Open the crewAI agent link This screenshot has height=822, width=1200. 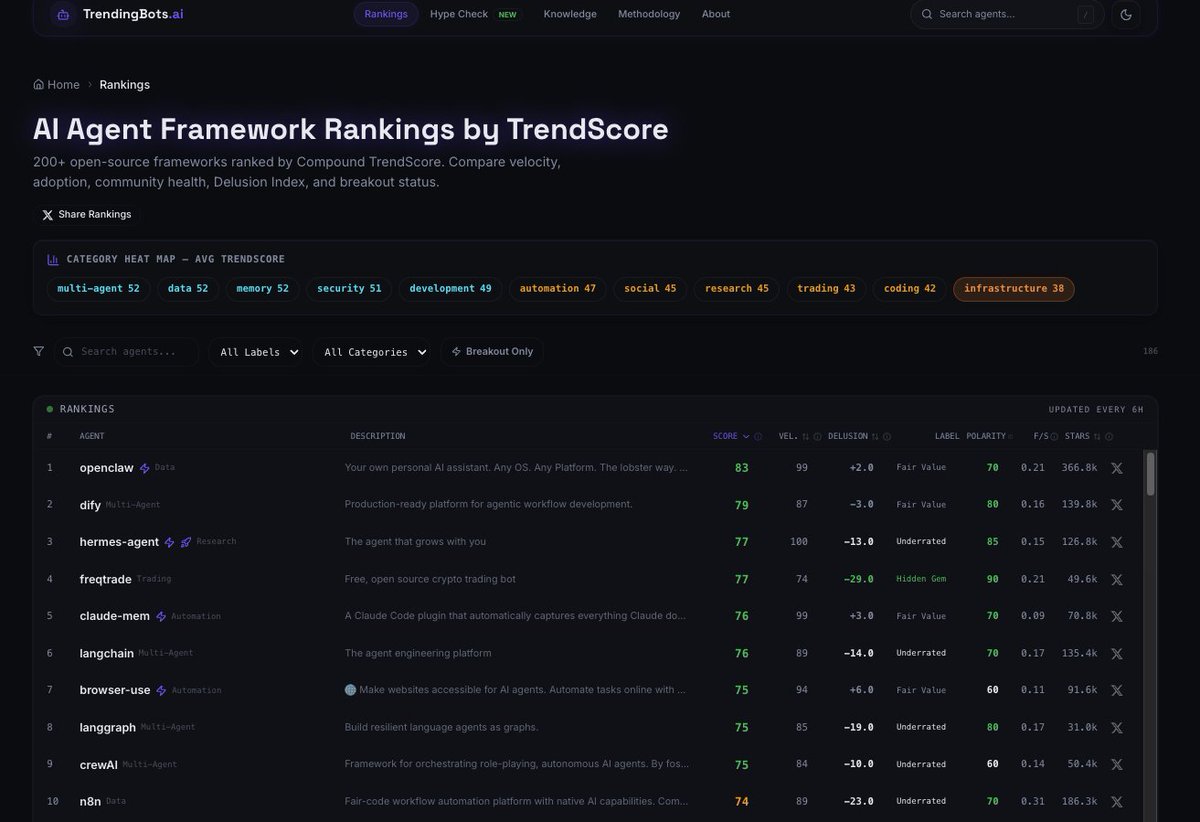tap(99, 764)
